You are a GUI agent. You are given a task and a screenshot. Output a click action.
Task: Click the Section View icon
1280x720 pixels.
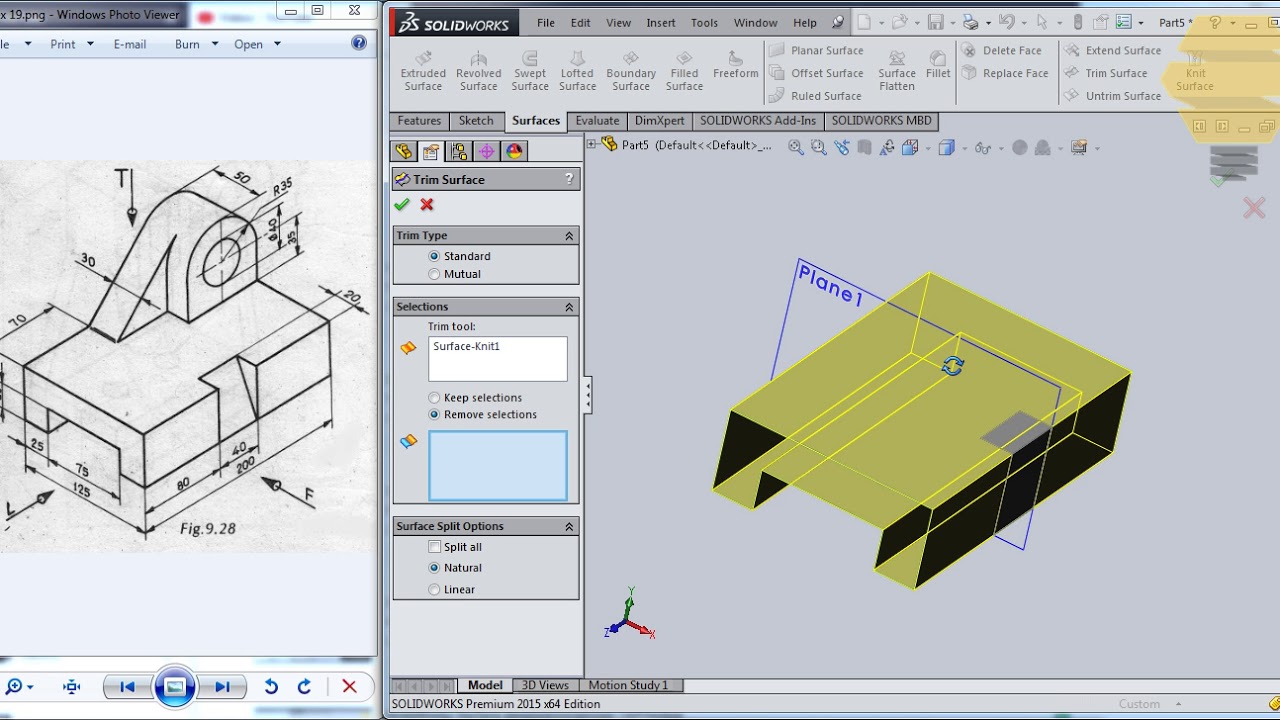863,147
